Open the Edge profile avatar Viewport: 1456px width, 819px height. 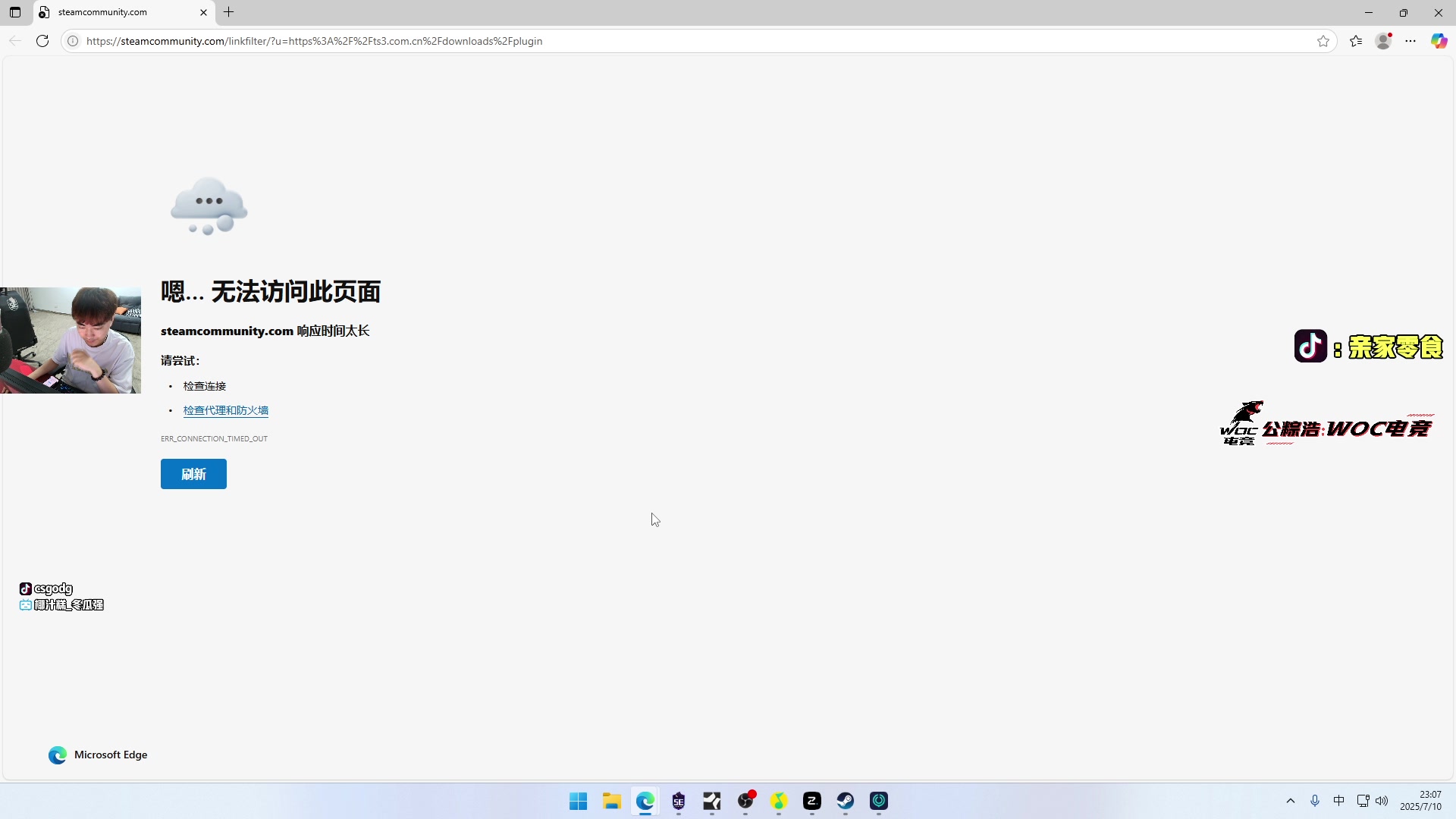[1384, 41]
